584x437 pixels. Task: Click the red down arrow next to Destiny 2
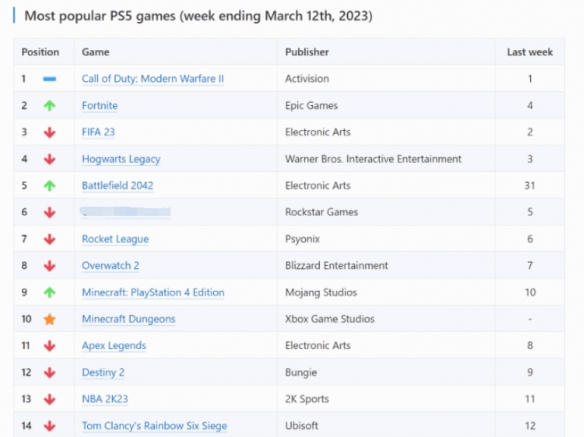point(50,373)
